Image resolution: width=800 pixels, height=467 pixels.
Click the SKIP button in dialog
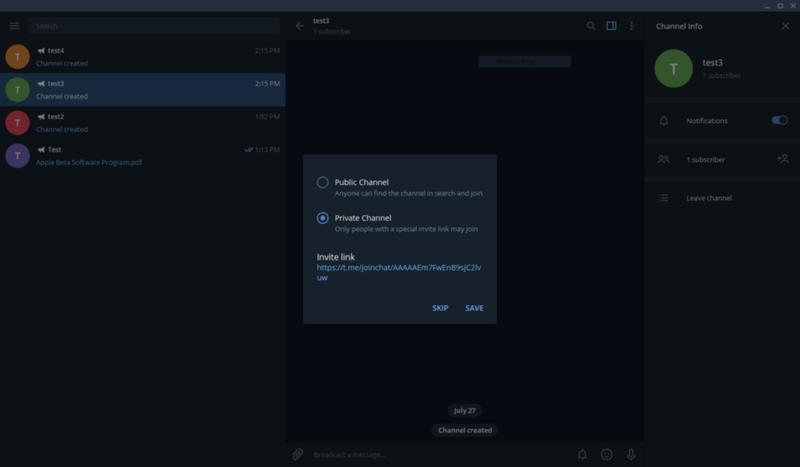(x=440, y=308)
